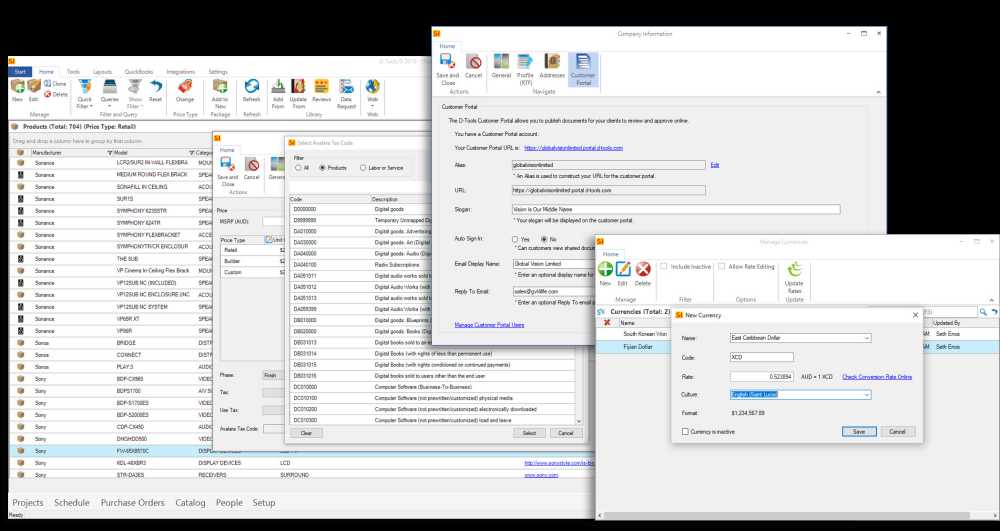
Task: Click Cancel button in New Currency dialog
Action: (x=897, y=432)
